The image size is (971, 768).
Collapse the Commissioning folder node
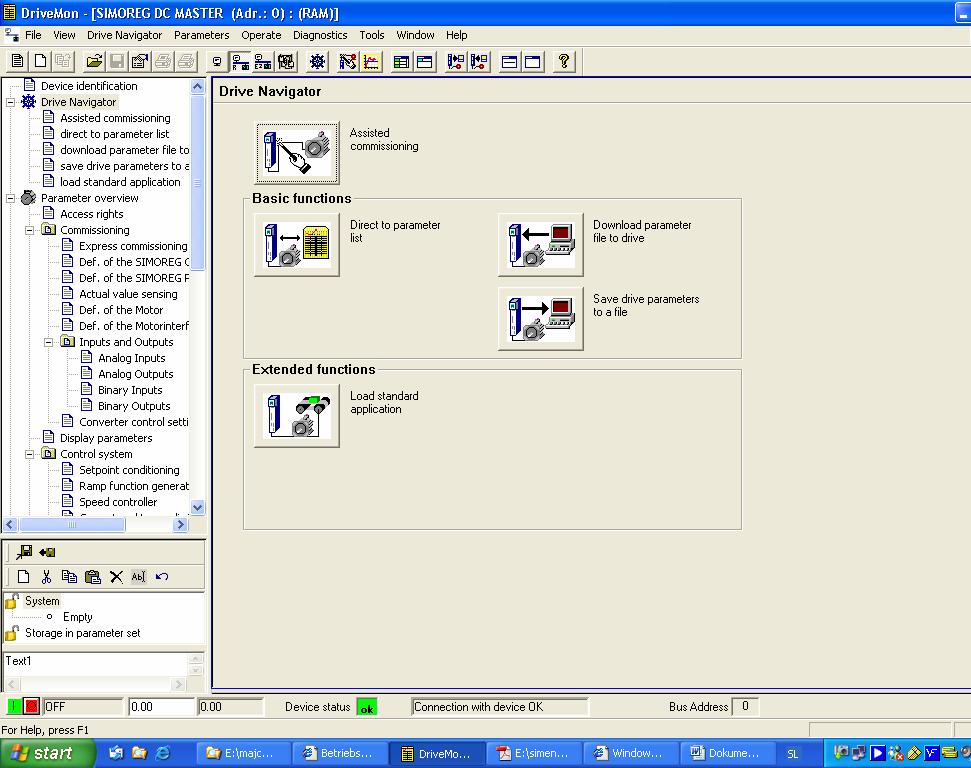tap(30, 230)
